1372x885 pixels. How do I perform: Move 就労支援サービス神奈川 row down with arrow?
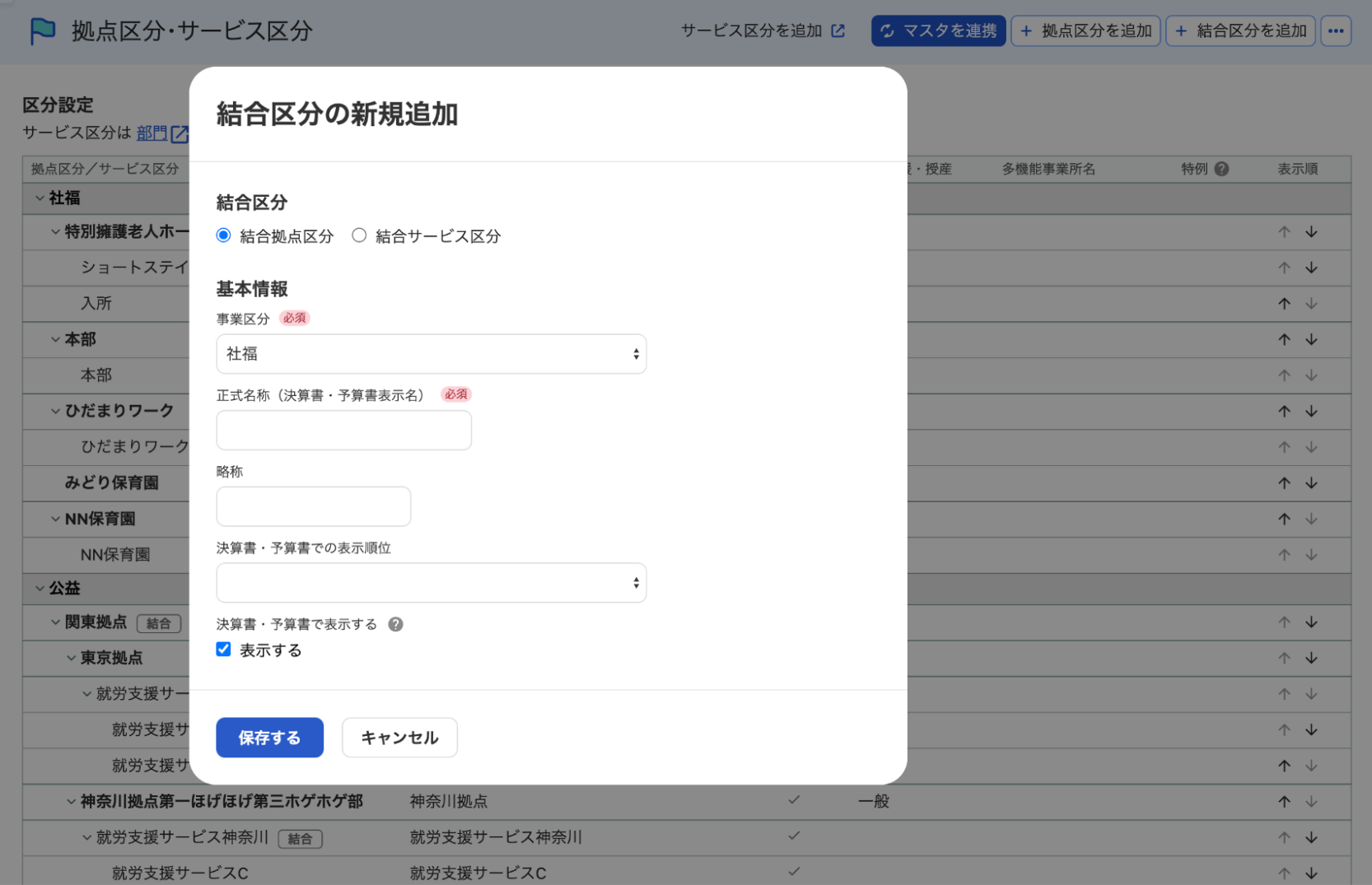point(1311,837)
